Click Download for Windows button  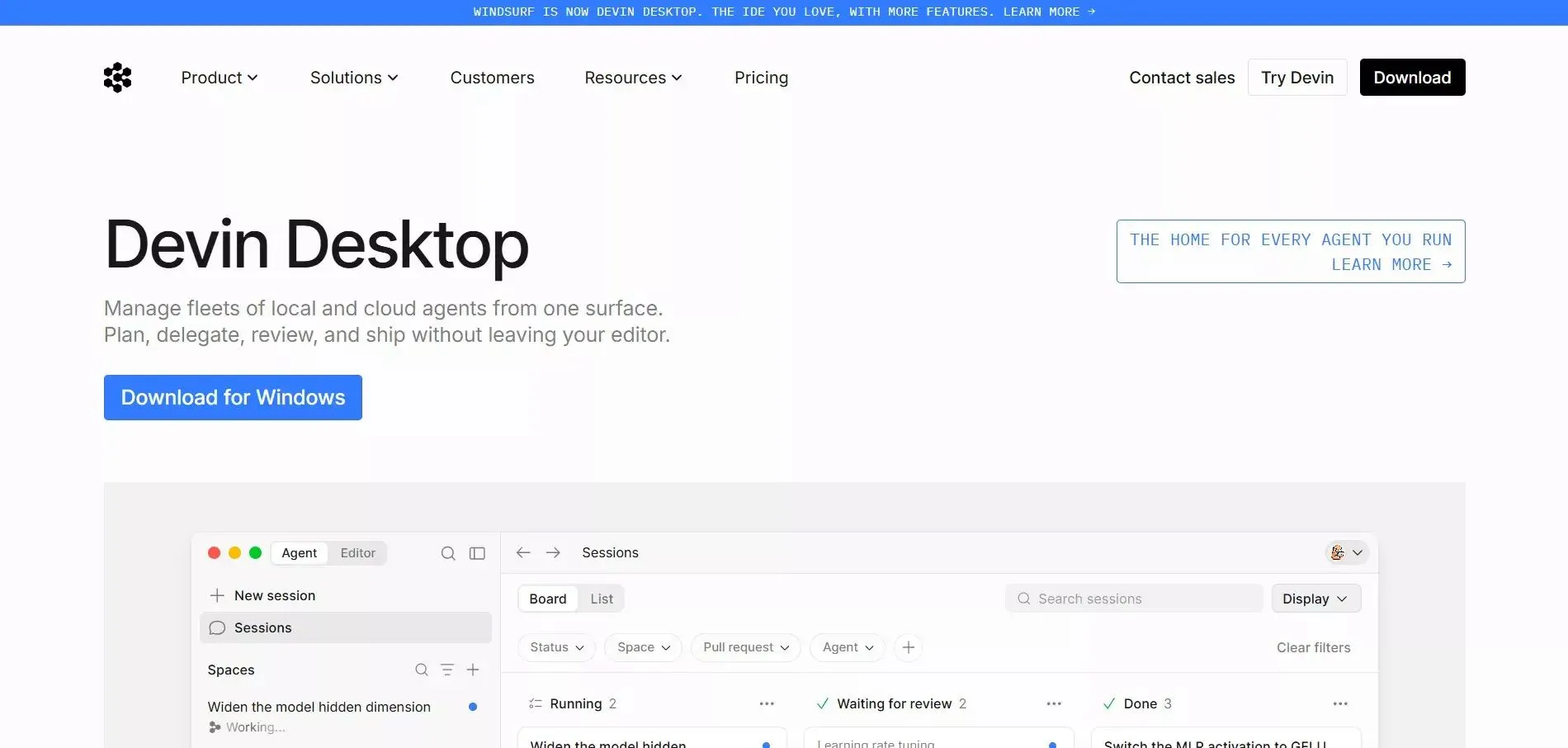[233, 397]
